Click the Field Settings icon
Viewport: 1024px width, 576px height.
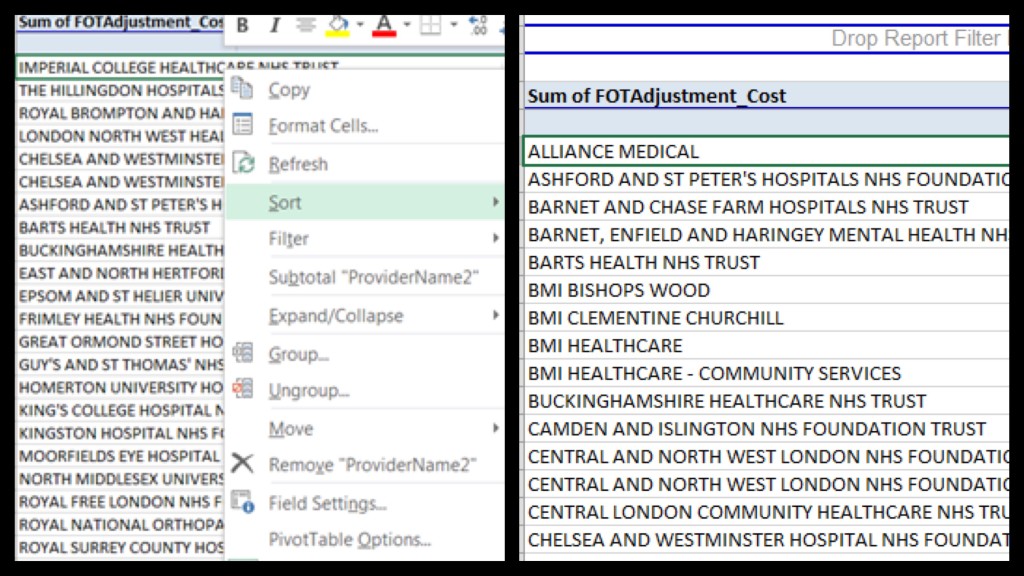point(242,502)
